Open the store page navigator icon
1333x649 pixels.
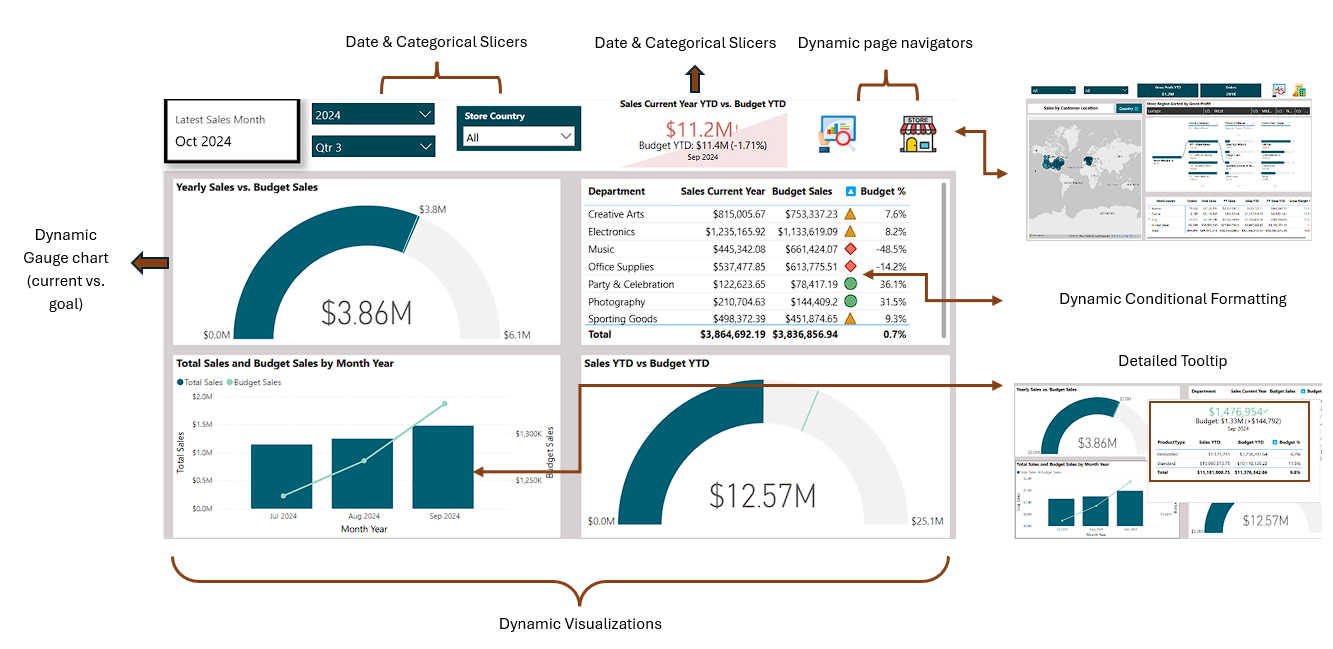pyautogui.click(x=916, y=134)
